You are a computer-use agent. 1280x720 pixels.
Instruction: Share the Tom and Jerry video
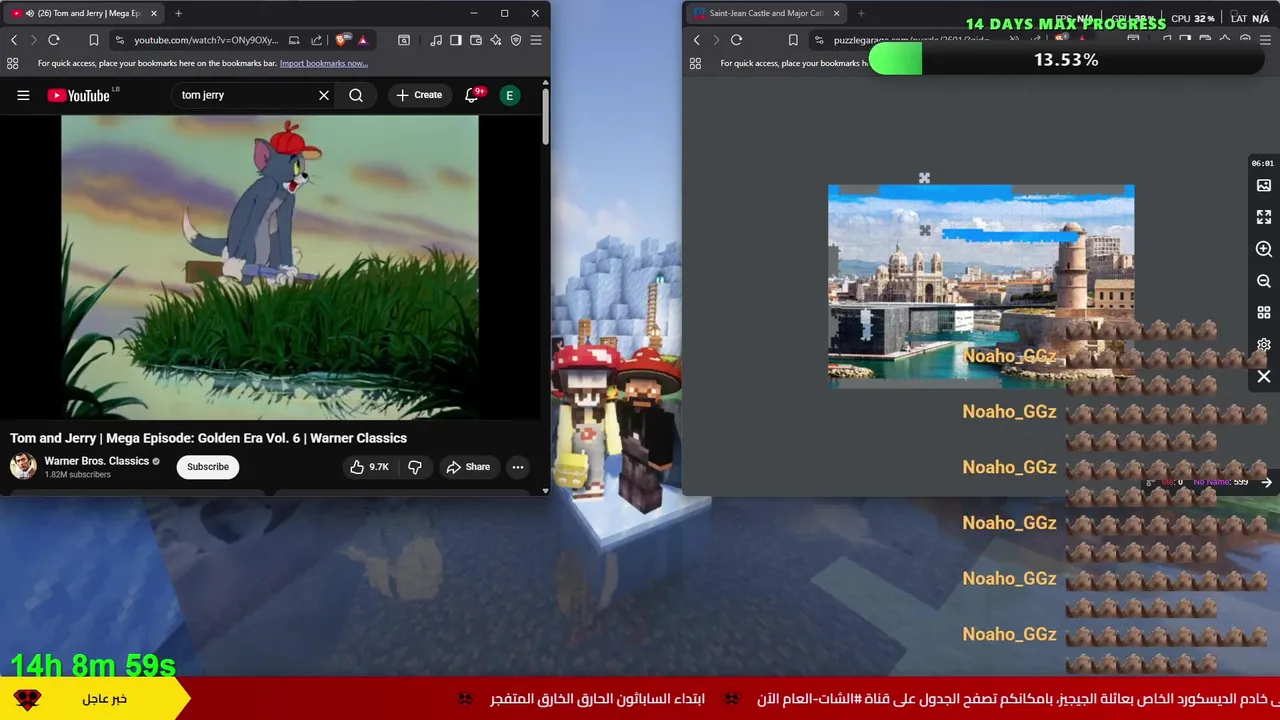pyautogui.click(x=468, y=467)
